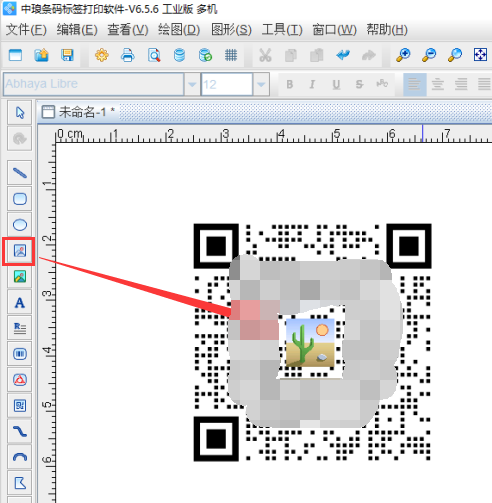Select the pointer arrow tool
The image size is (492, 503).
(20, 112)
